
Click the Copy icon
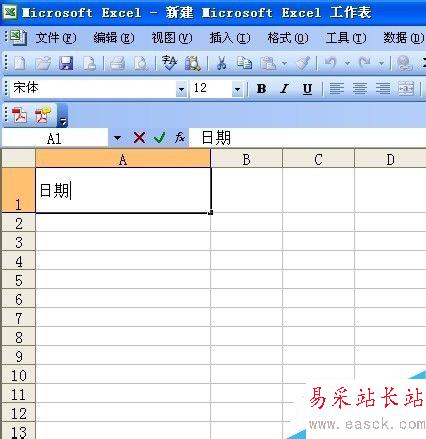pos(244,63)
